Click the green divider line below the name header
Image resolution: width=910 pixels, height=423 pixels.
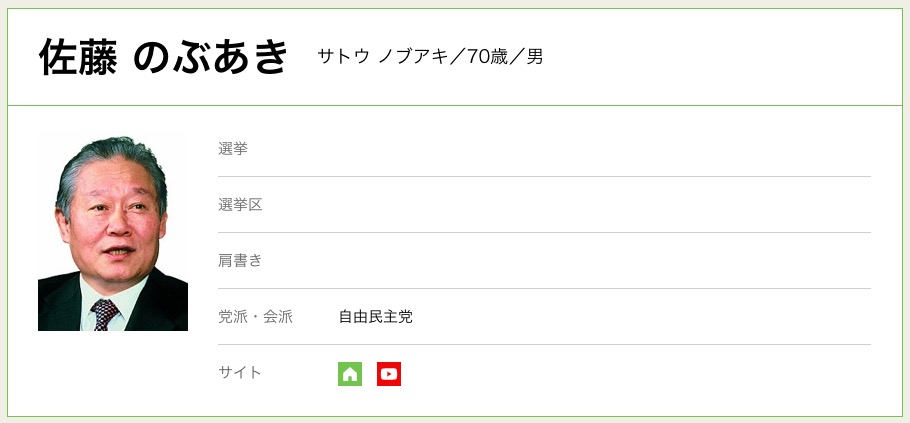[x=455, y=105]
